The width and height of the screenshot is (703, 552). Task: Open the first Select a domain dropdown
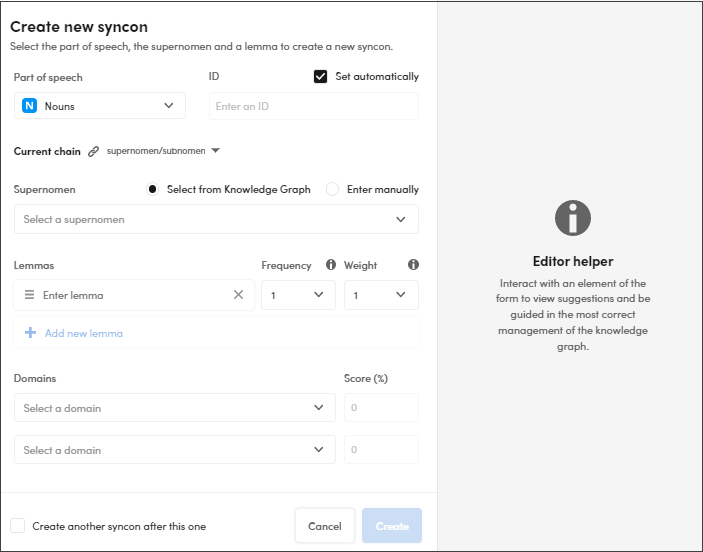click(x=174, y=408)
